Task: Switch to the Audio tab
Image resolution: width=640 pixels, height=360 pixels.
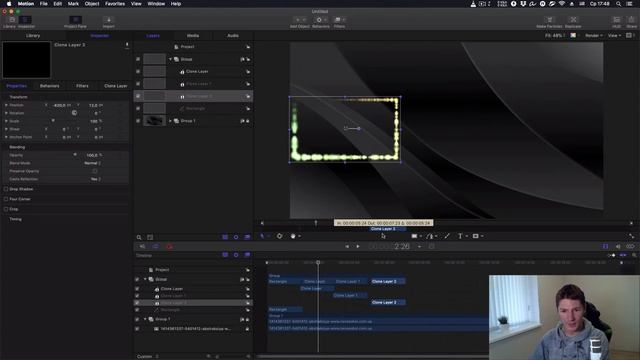Action: tap(233, 36)
